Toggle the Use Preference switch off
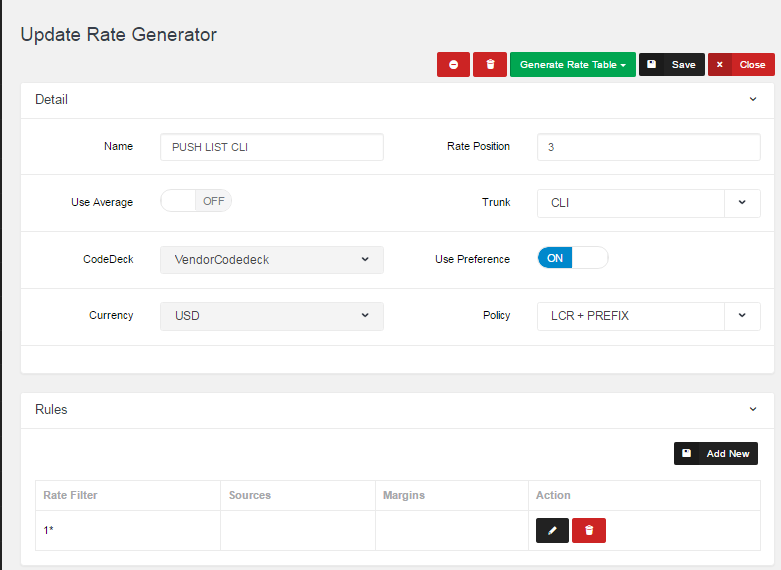 [572, 258]
